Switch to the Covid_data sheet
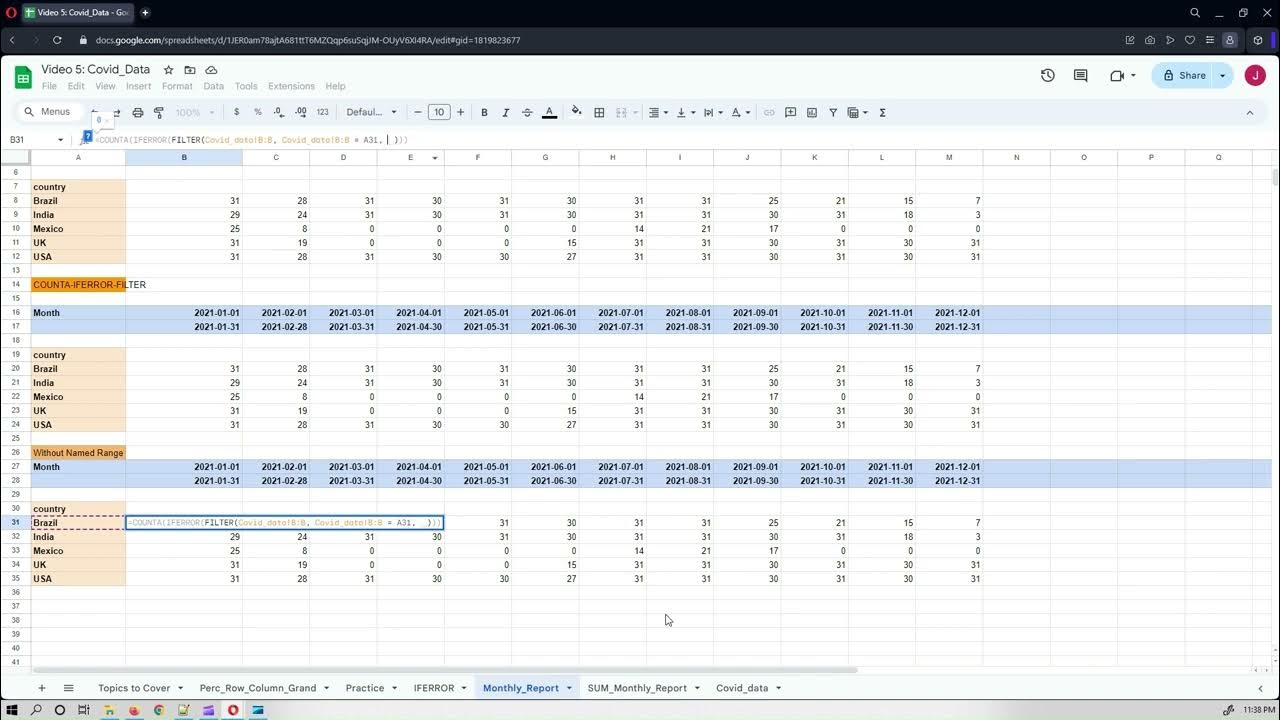The image size is (1280, 720). click(742, 688)
